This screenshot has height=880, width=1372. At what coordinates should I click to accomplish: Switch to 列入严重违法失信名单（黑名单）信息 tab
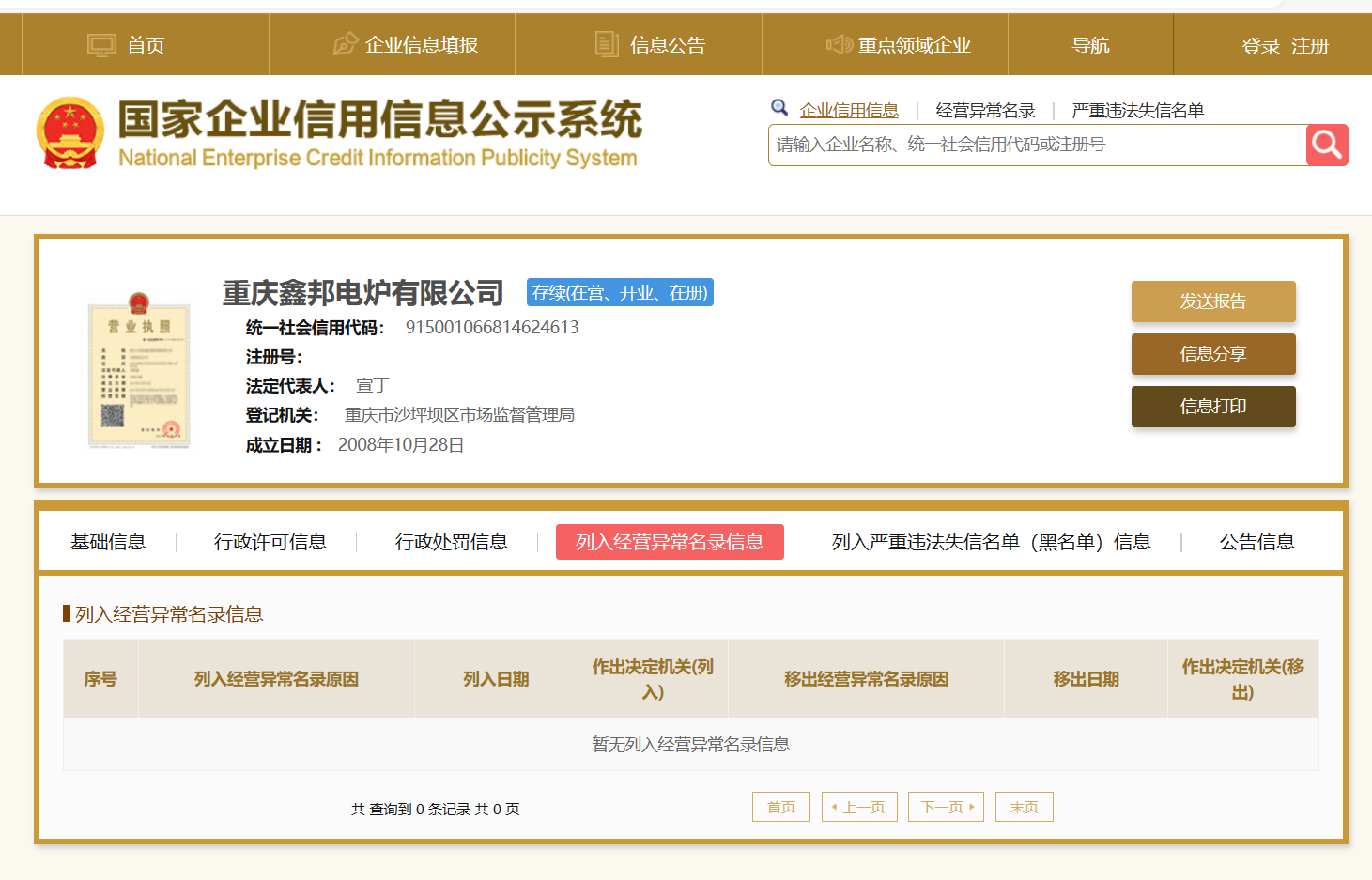(992, 542)
